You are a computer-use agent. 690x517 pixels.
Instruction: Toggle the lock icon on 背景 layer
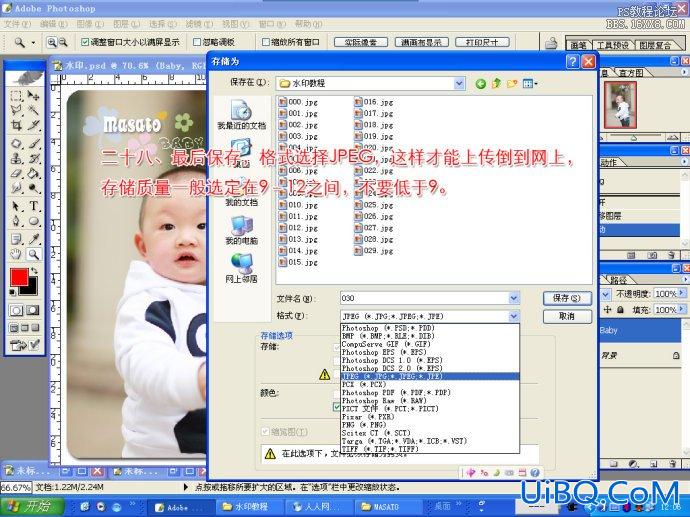coord(676,355)
